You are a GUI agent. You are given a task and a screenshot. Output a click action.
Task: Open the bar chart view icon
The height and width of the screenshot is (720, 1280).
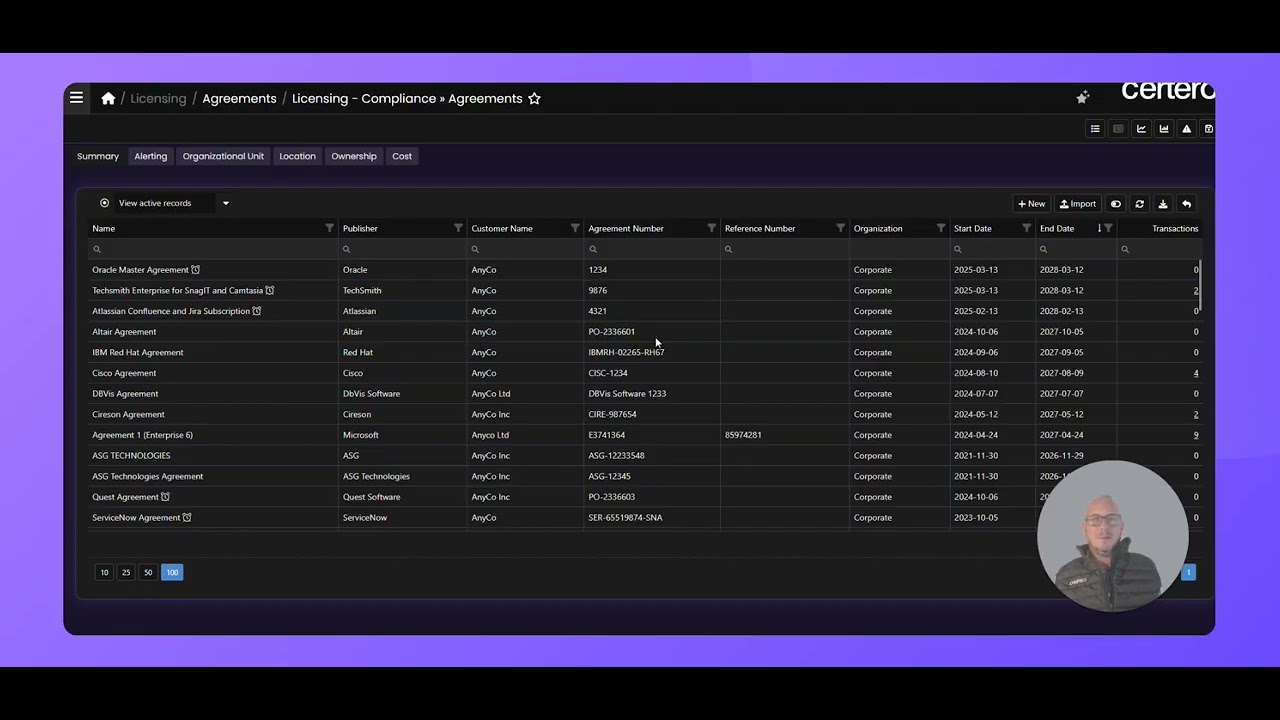click(x=1164, y=129)
